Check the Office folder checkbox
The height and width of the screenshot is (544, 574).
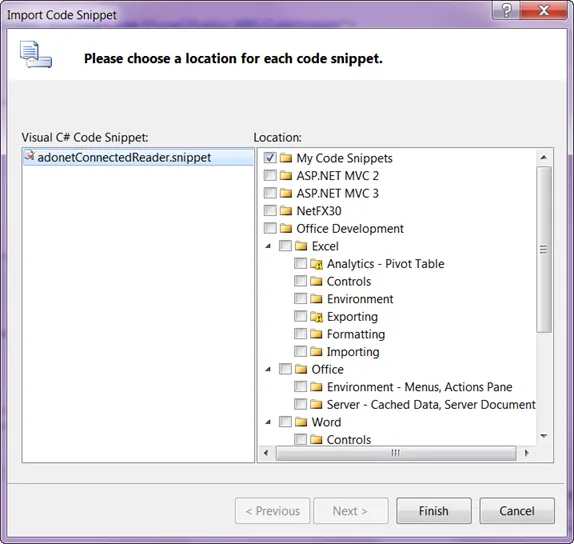pos(285,369)
